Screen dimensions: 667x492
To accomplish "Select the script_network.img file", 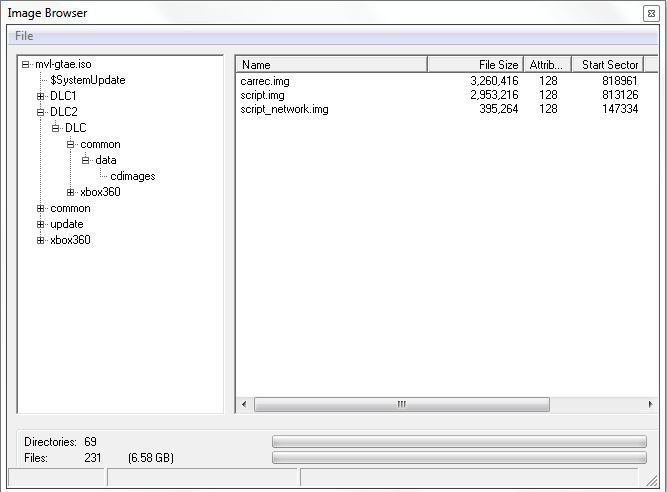I will (x=284, y=109).
